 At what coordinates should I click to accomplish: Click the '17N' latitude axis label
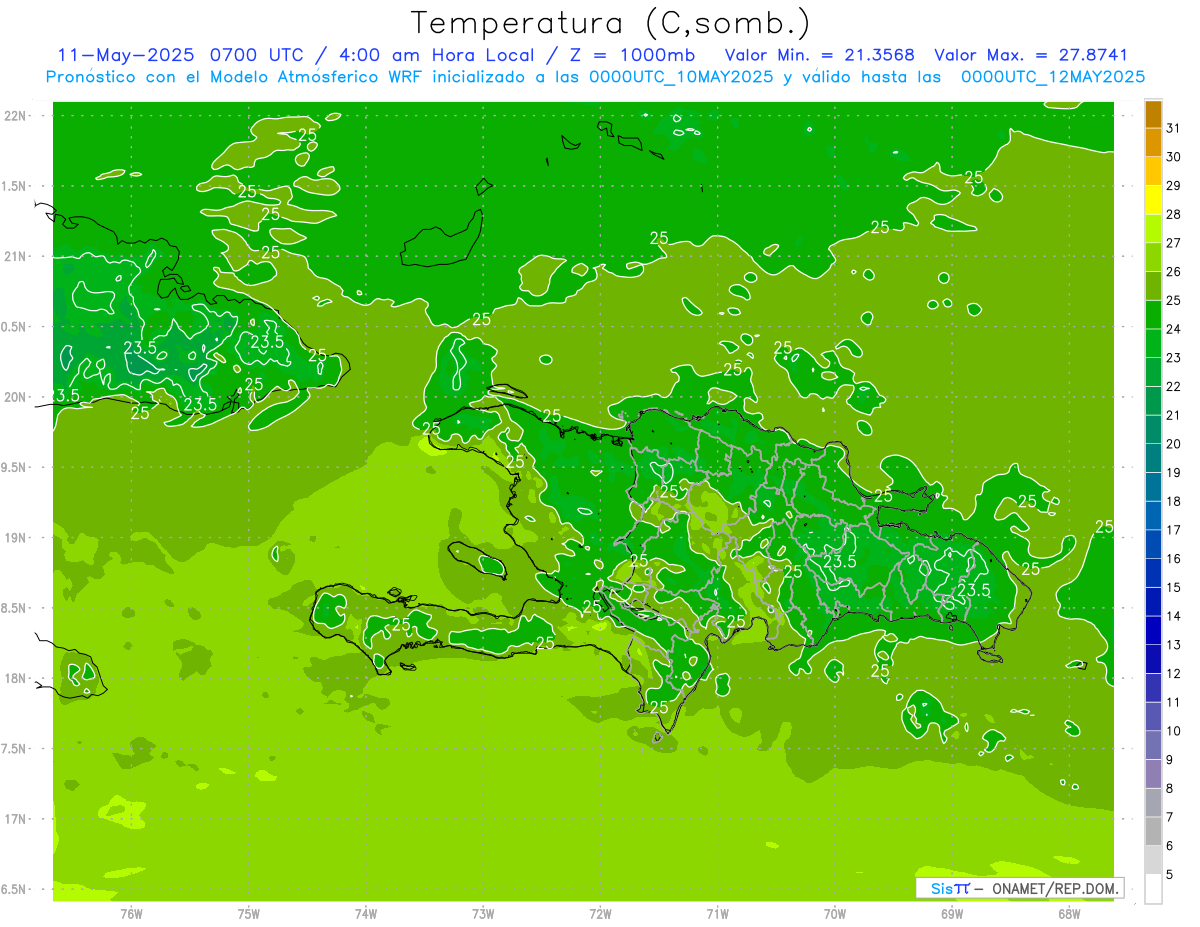tap(15, 819)
